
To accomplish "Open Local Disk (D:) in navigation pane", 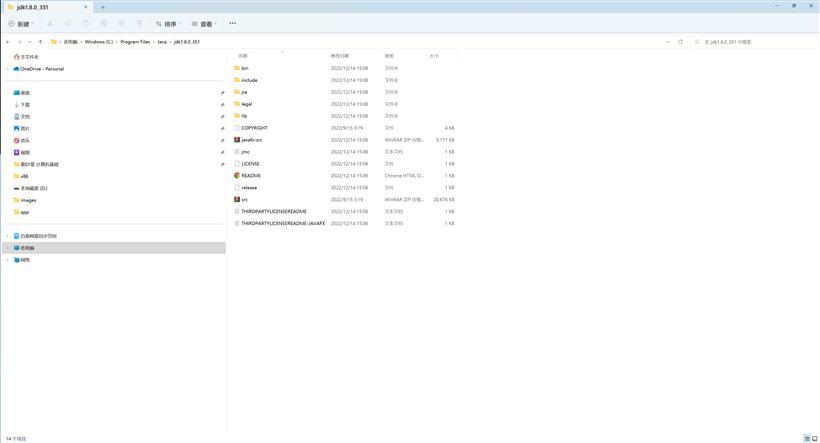I will point(30,188).
